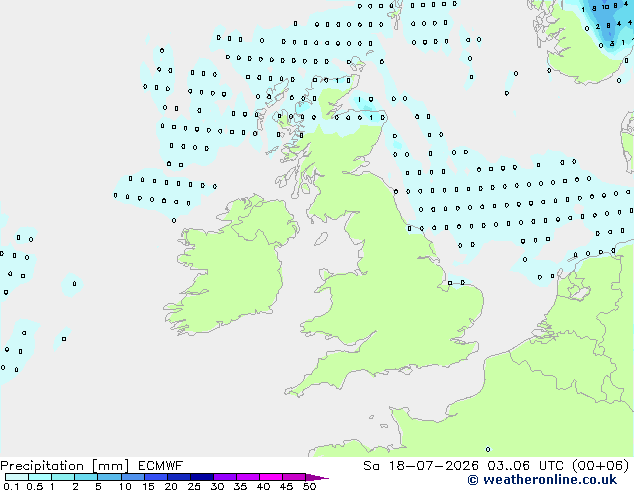Click the legend label '50'
Image resolution: width=634 pixels, height=490 pixels.
tap(309, 486)
